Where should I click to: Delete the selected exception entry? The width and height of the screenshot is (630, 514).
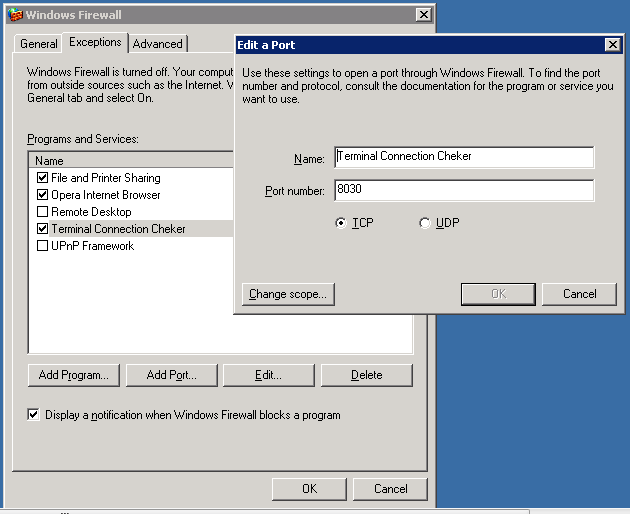coord(366,375)
